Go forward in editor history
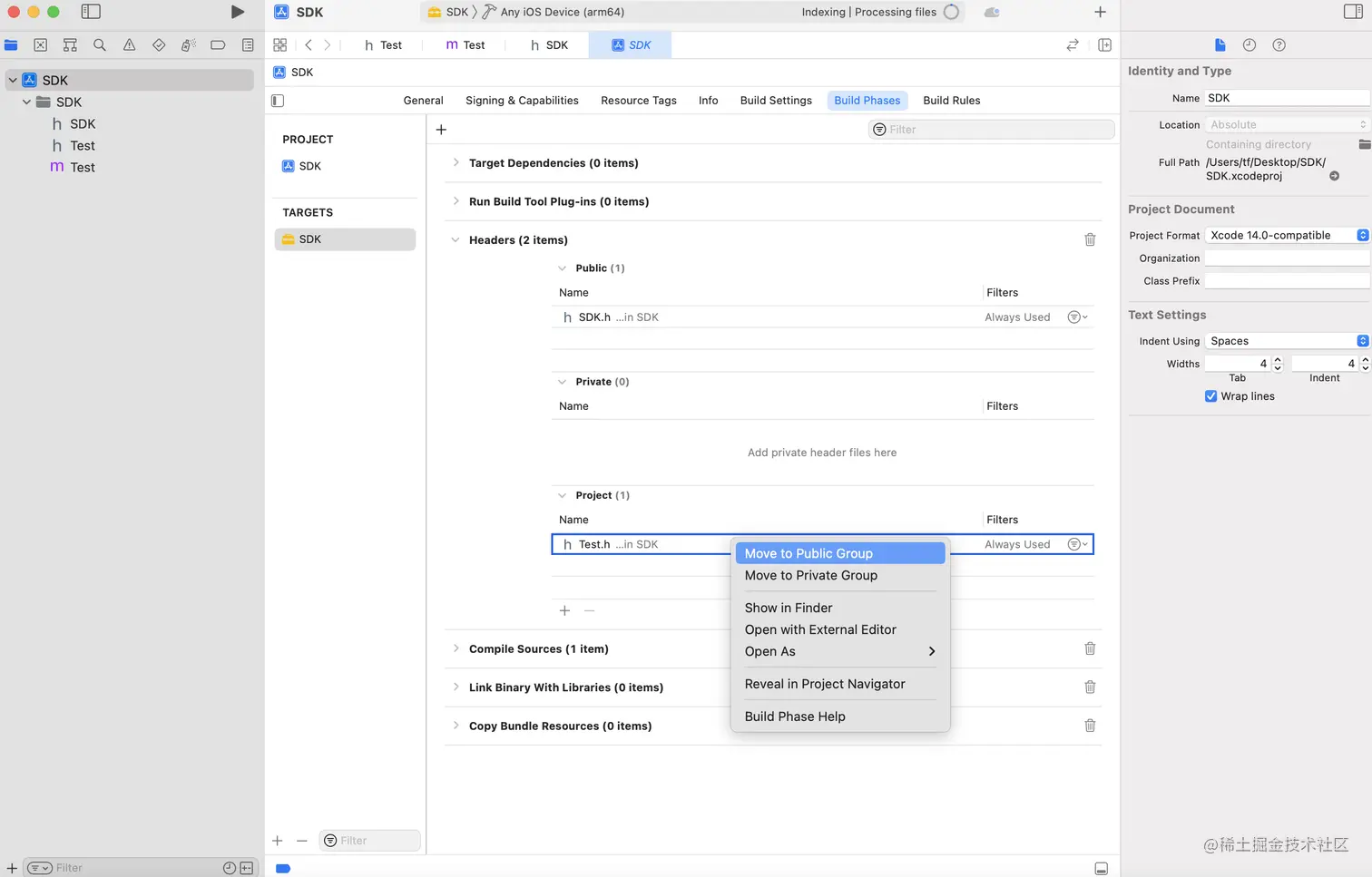The width and height of the screenshot is (1372, 877). [328, 45]
